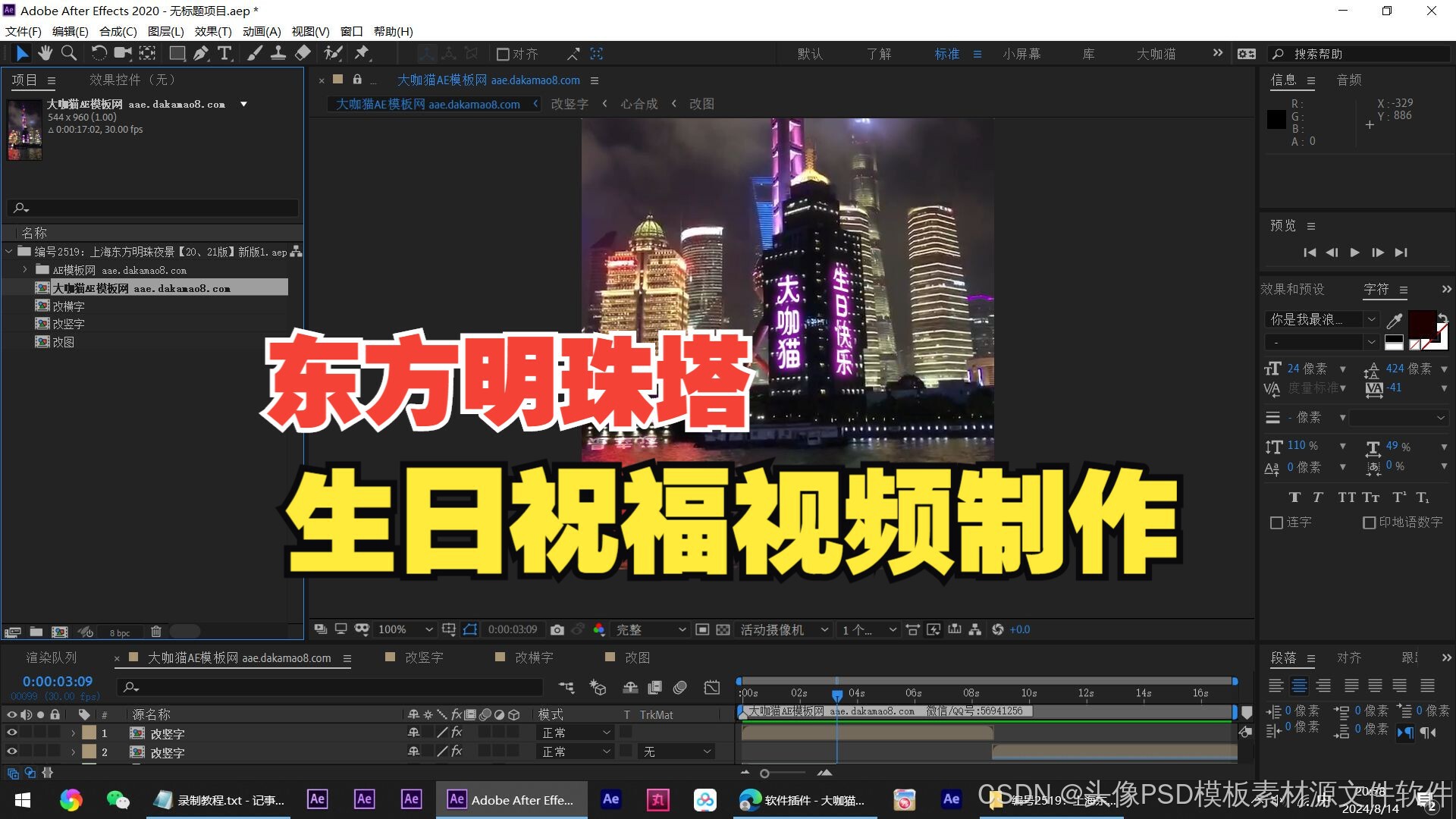
Task: Enable the 连字 ligatures checkbox
Action: (1276, 522)
